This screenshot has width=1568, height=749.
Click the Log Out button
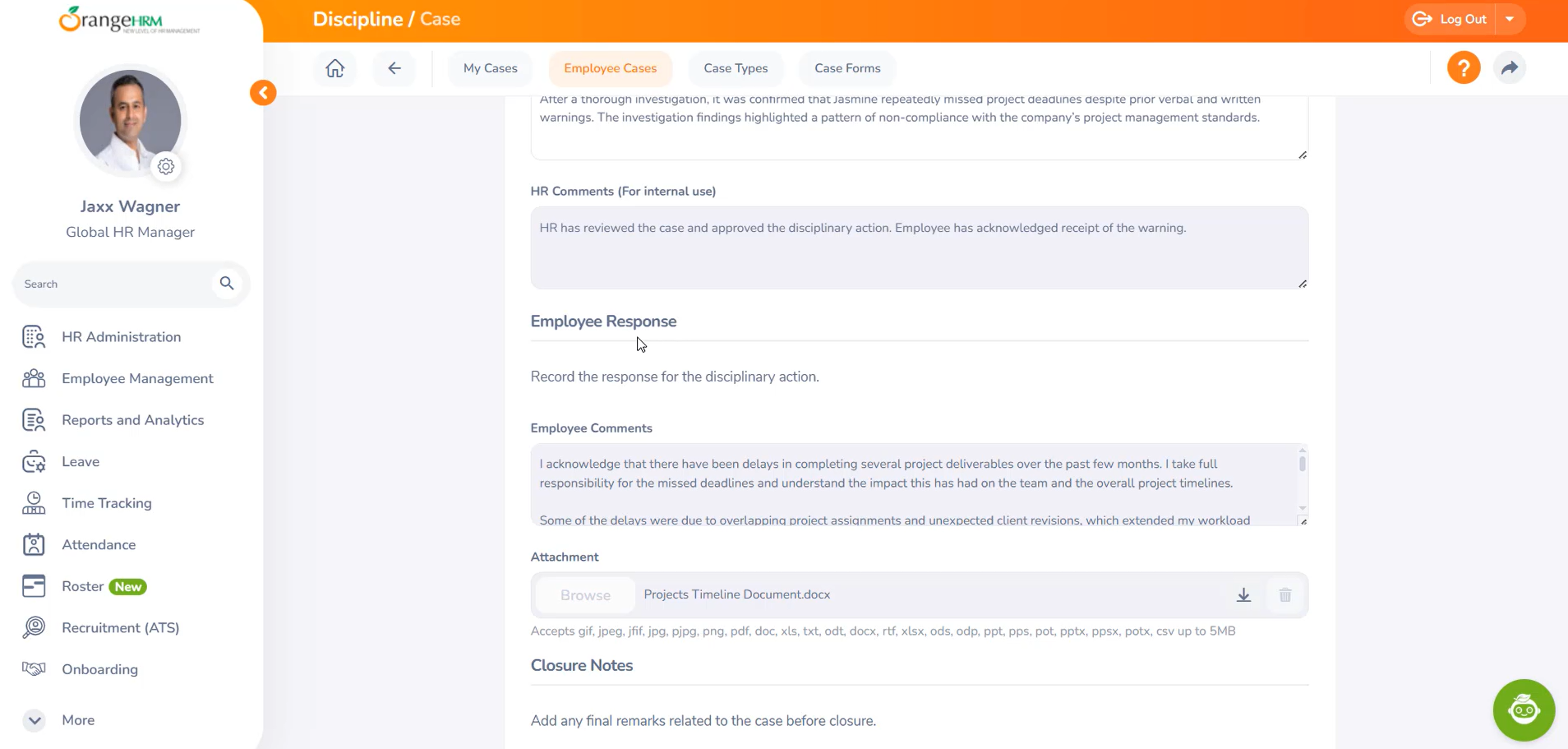point(1450,19)
